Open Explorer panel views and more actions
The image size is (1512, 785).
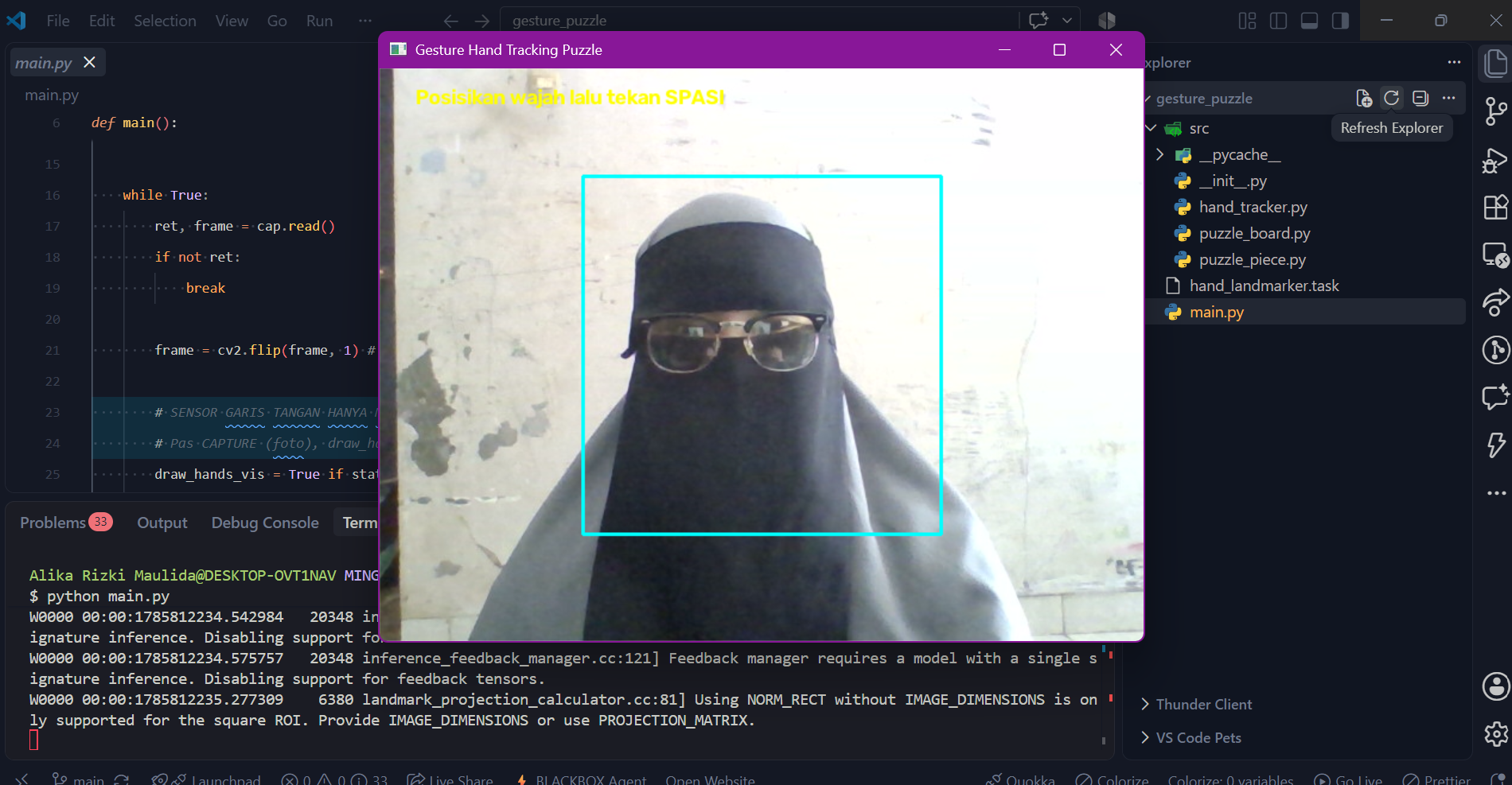[1454, 62]
